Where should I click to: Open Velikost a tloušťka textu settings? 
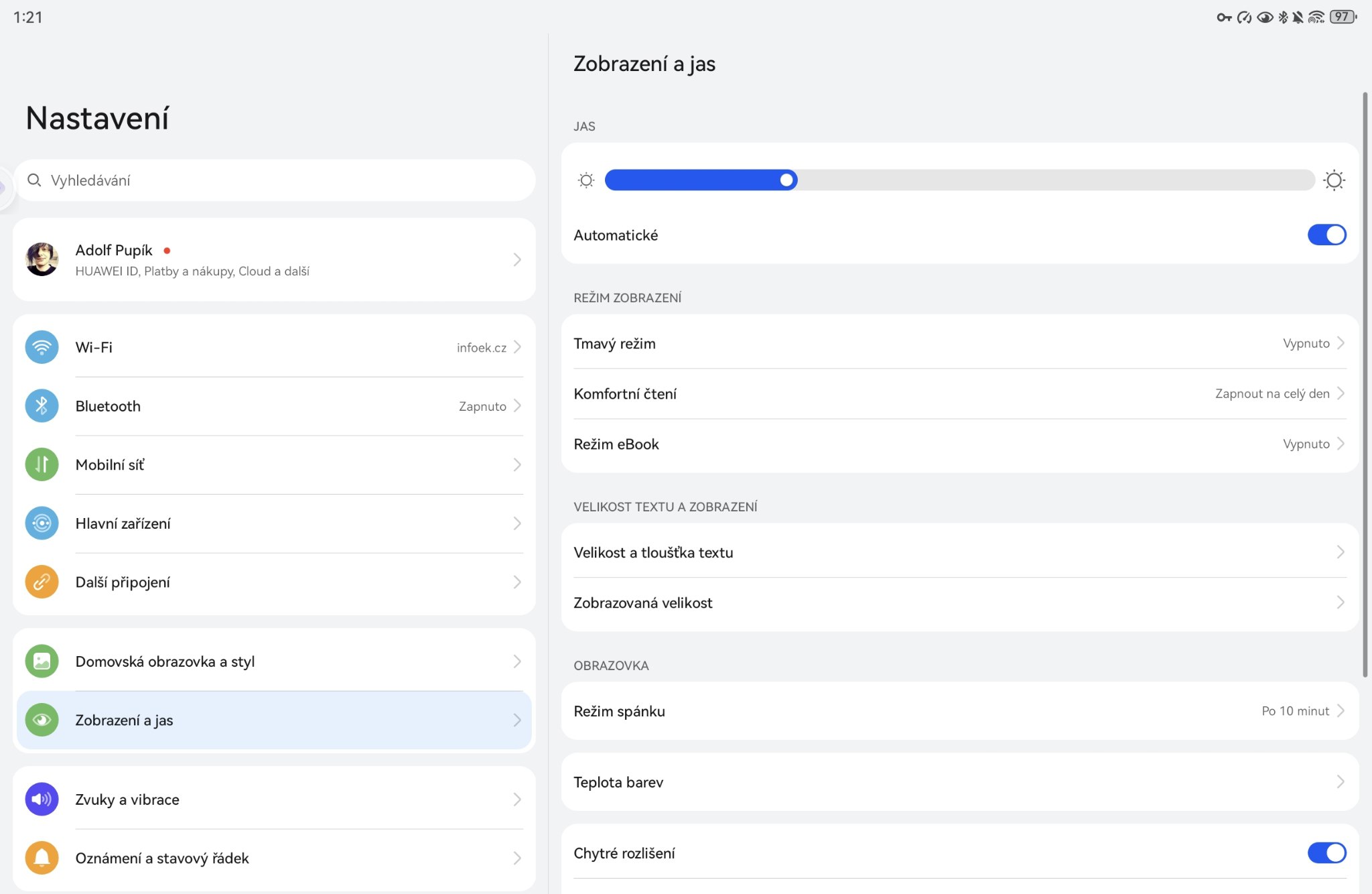tap(959, 552)
